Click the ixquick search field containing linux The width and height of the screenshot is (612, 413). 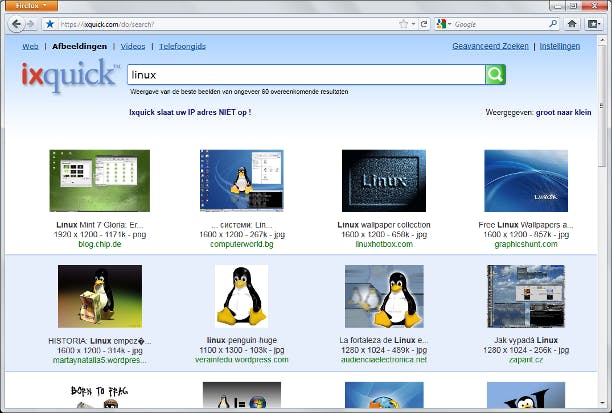point(306,75)
